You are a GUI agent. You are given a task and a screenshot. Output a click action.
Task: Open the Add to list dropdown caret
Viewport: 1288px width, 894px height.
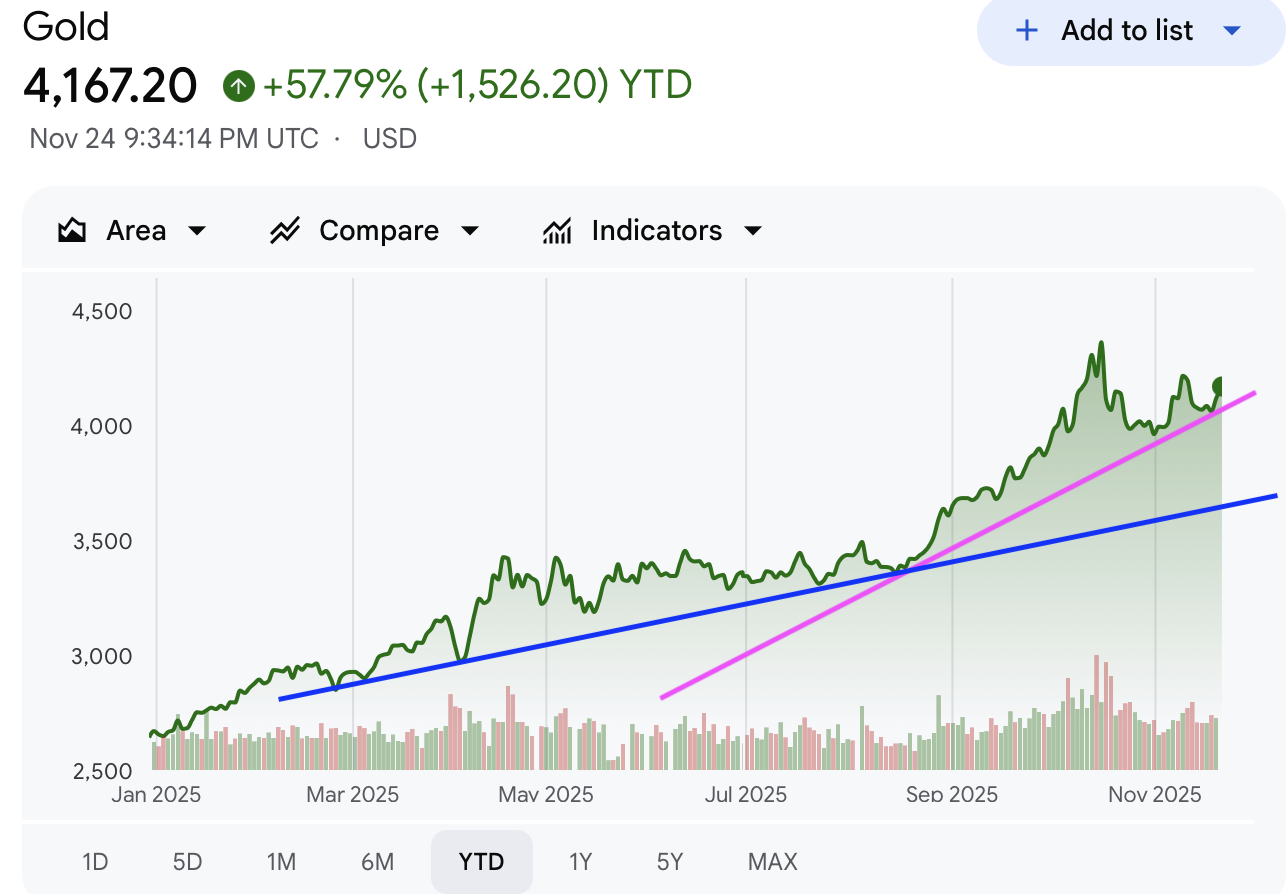tap(1232, 31)
